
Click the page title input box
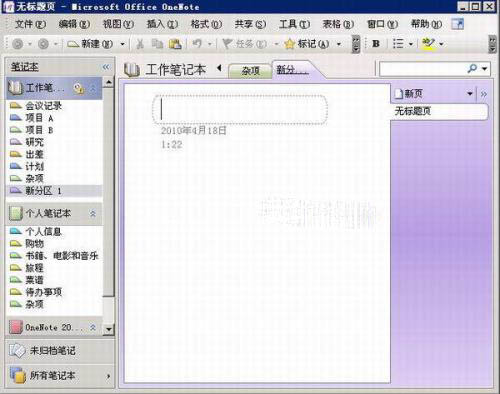[240, 110]
